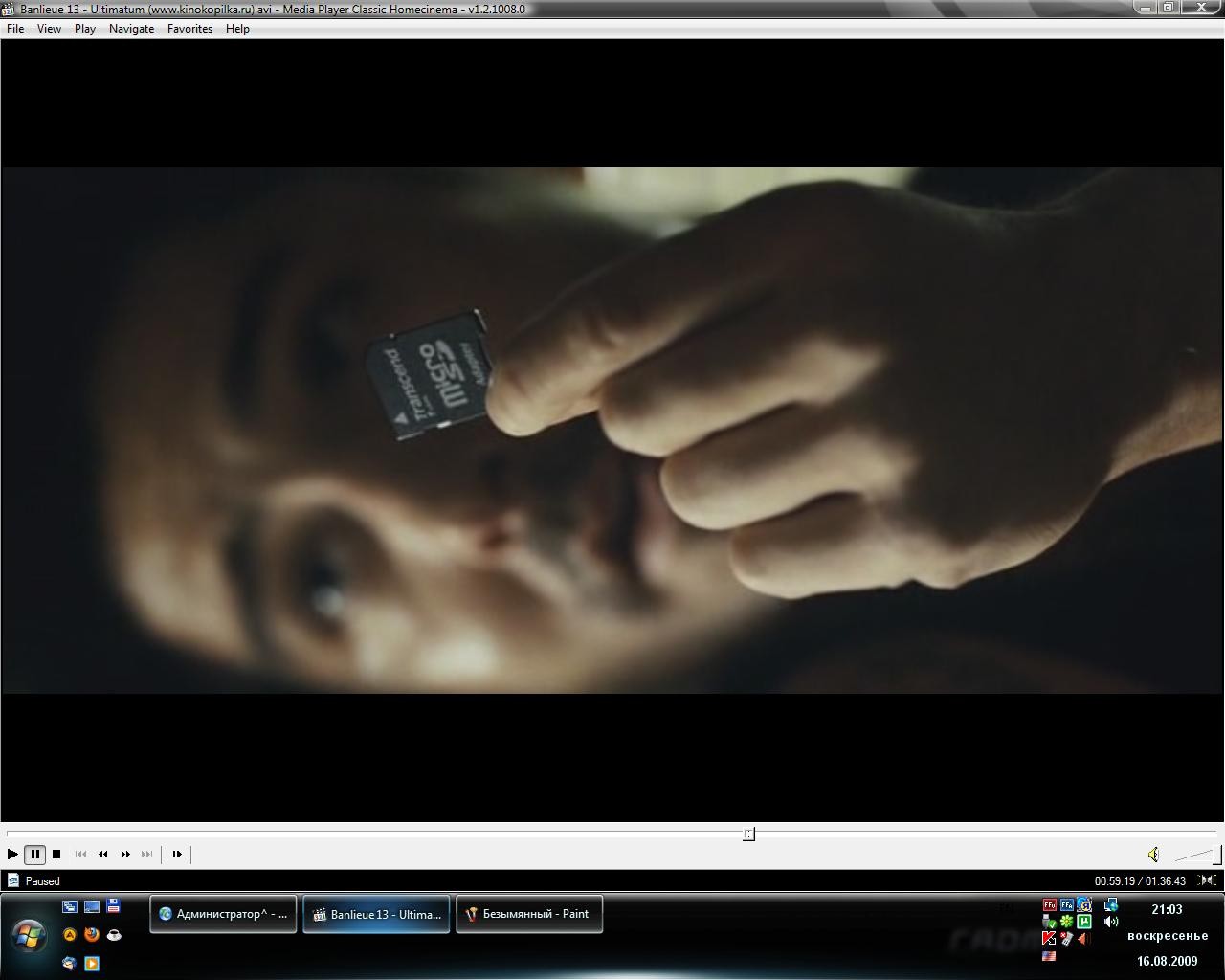Open the Favorites menu

pyautogui.click(x=189, y=29)
